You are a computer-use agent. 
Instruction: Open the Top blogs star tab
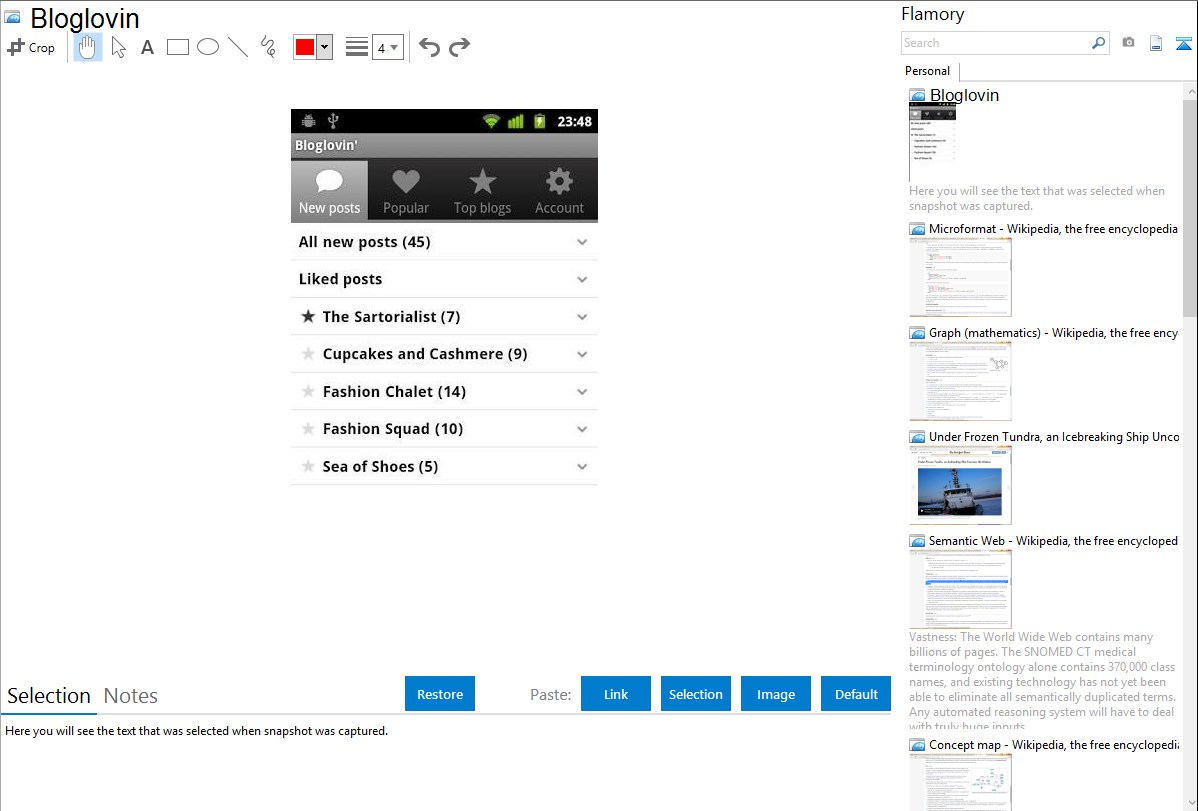[x=482, y=190]
